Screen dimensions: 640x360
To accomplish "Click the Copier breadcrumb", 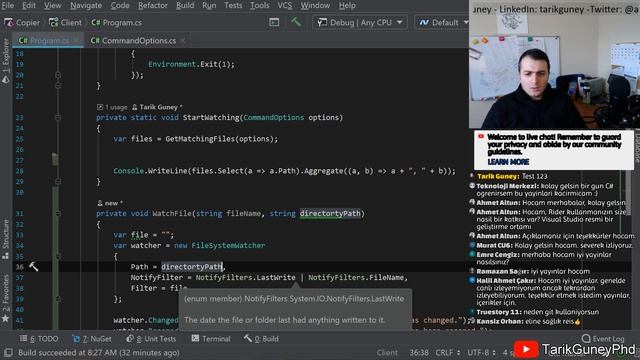I will (x=22, y=22).
